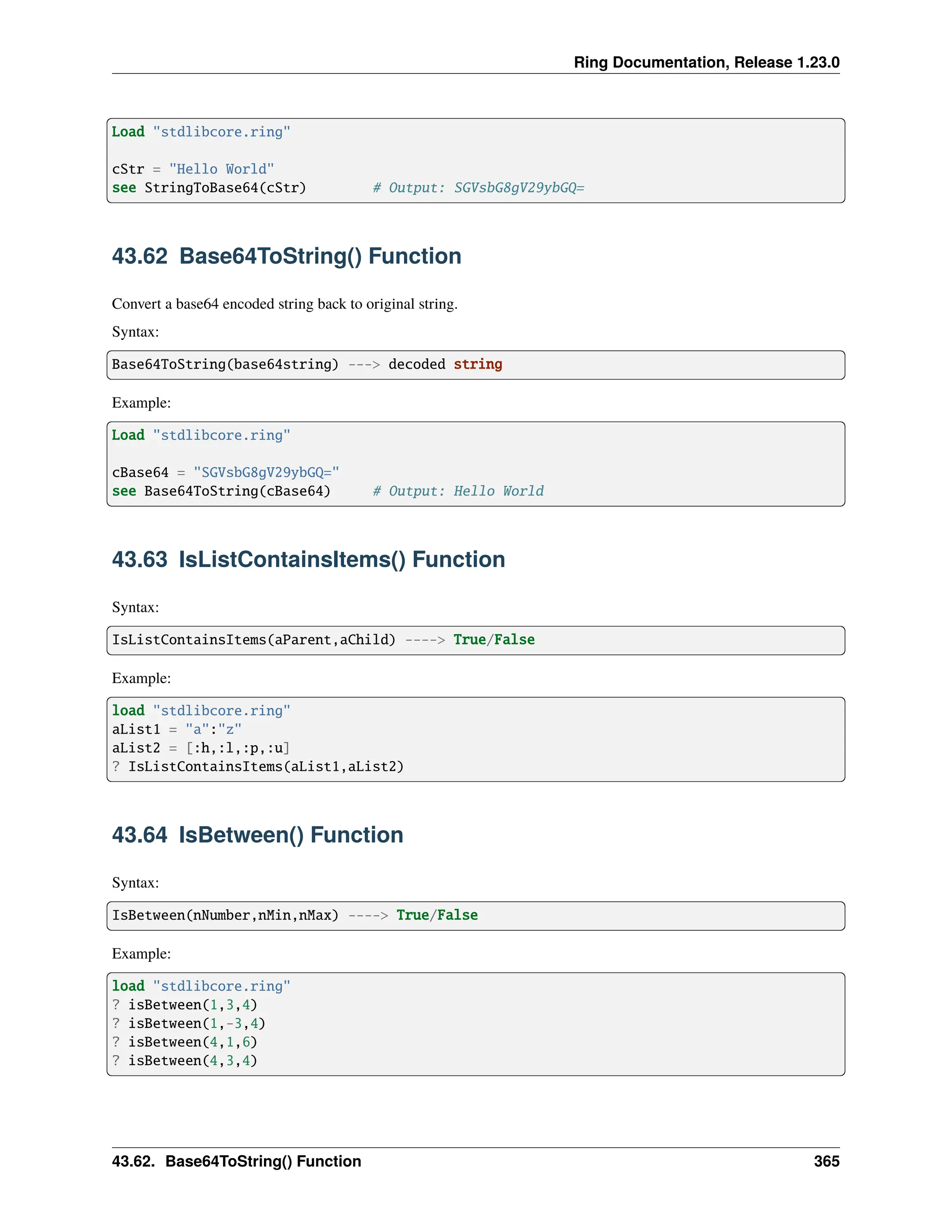952x1232 pixels.
Task: Click the syntax 'IsListContainsItems(aParent,aChild) ----> True/False'
Action: [323, 640]
